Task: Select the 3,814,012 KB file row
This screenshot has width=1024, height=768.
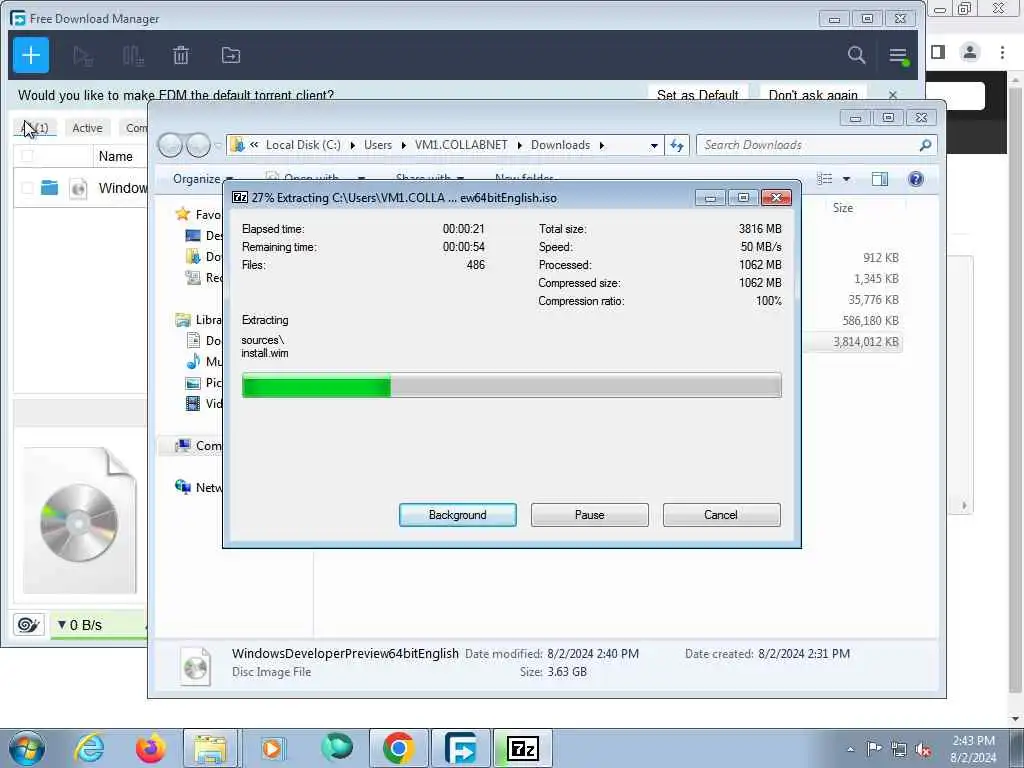Action: 853,342
